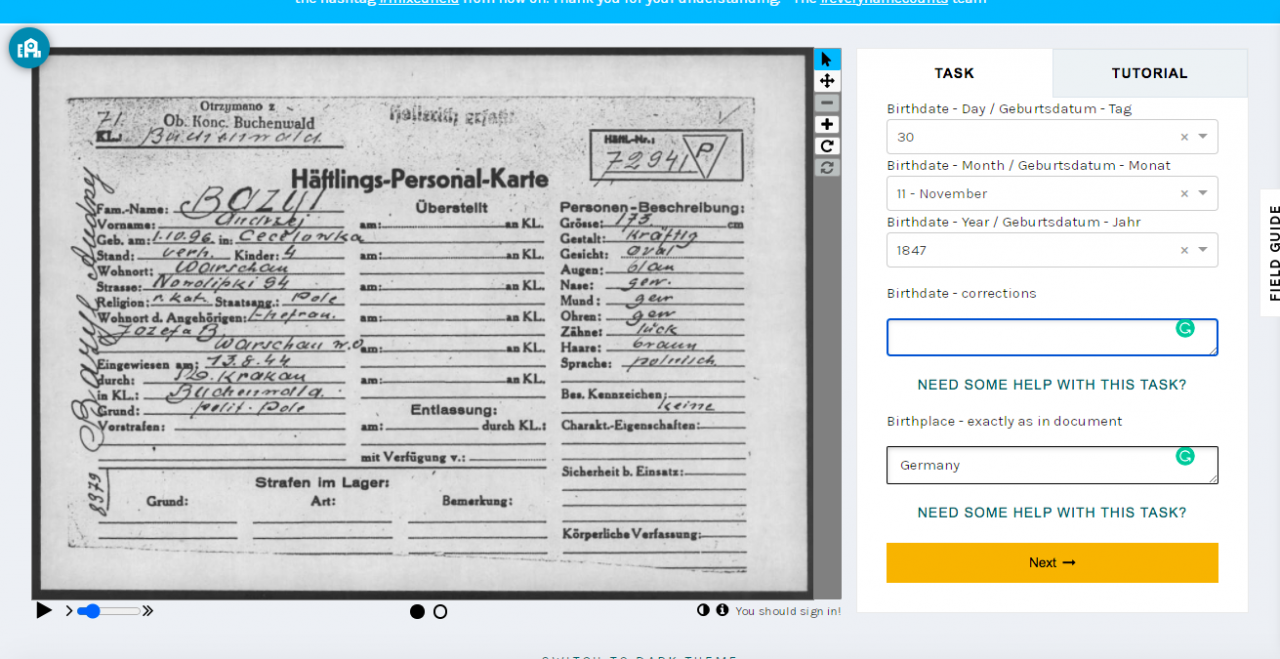Select the first filled page dot
The height and width of the screenshot is (659, 1280).
(417, 612)
